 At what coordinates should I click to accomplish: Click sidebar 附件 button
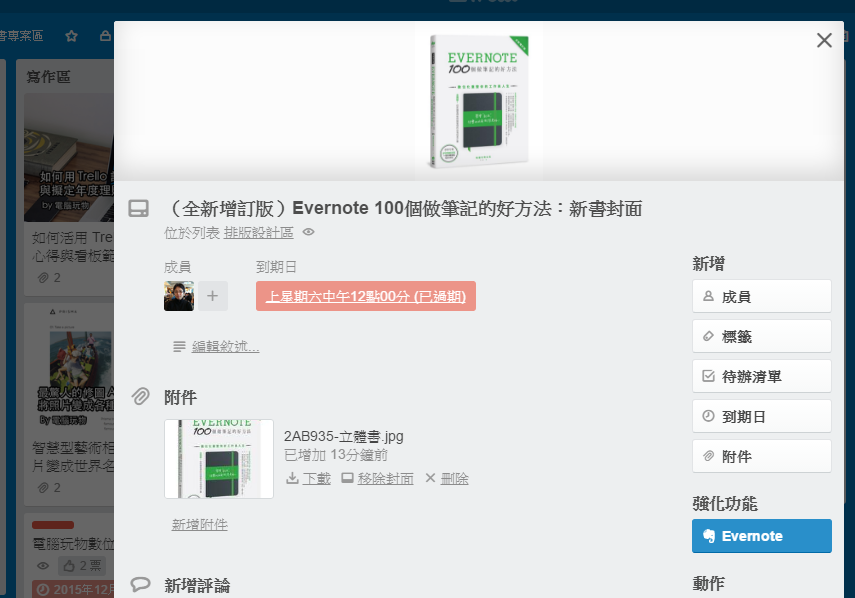point(762,456)
